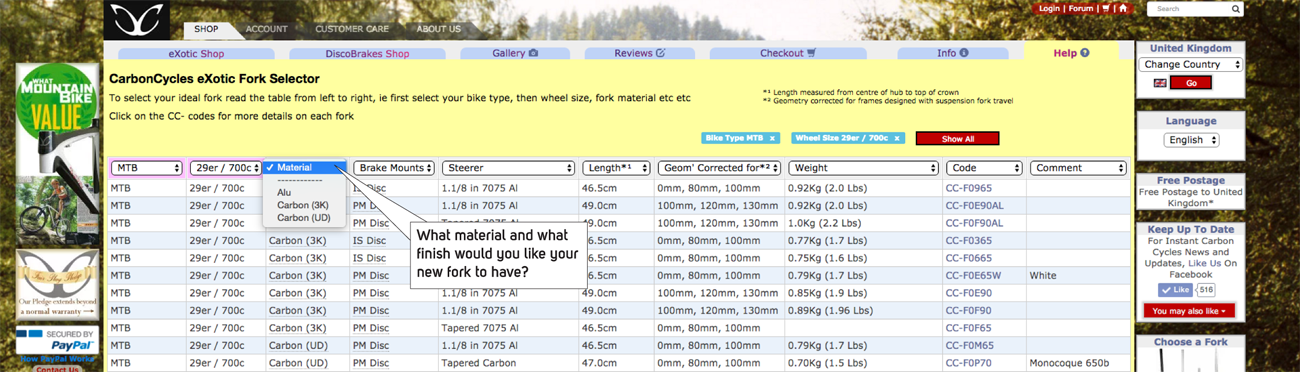Viewport: 1300px width, 372px height.
Task: Open the Comment dropdown
Action: pyautogui.click(x=1078, y=168)
